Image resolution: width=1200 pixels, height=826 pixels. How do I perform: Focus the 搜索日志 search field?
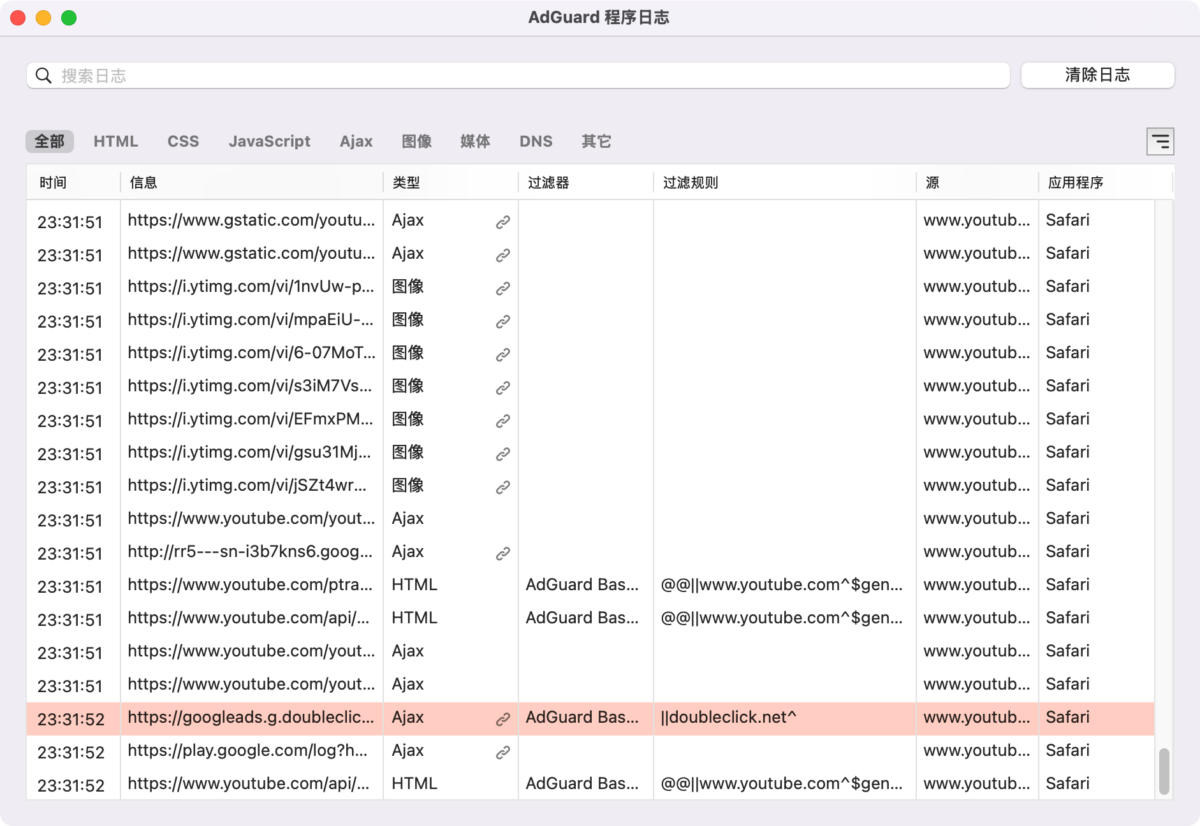coord(518,75)
